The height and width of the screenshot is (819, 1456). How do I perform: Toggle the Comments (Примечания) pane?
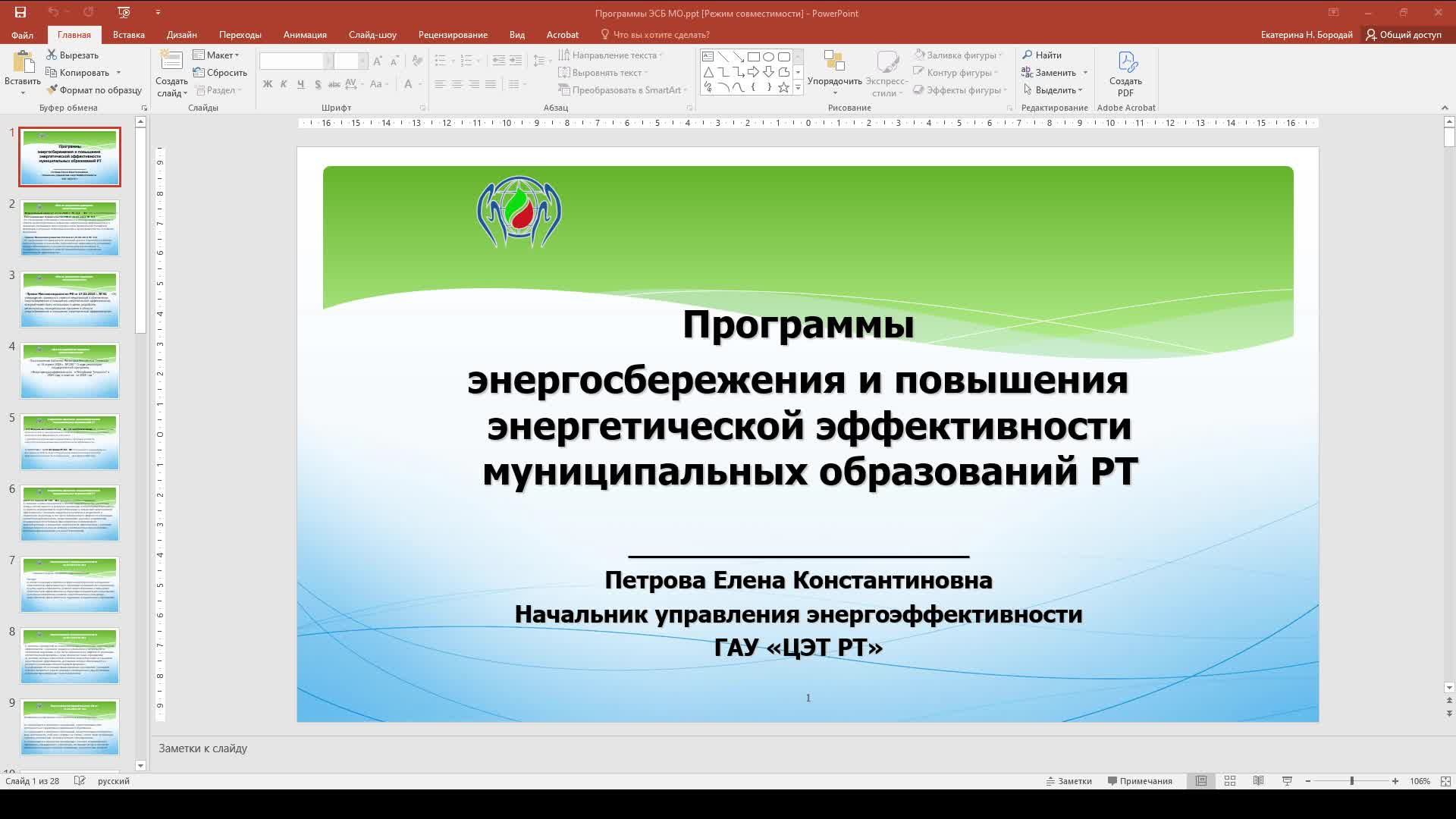1140,781
